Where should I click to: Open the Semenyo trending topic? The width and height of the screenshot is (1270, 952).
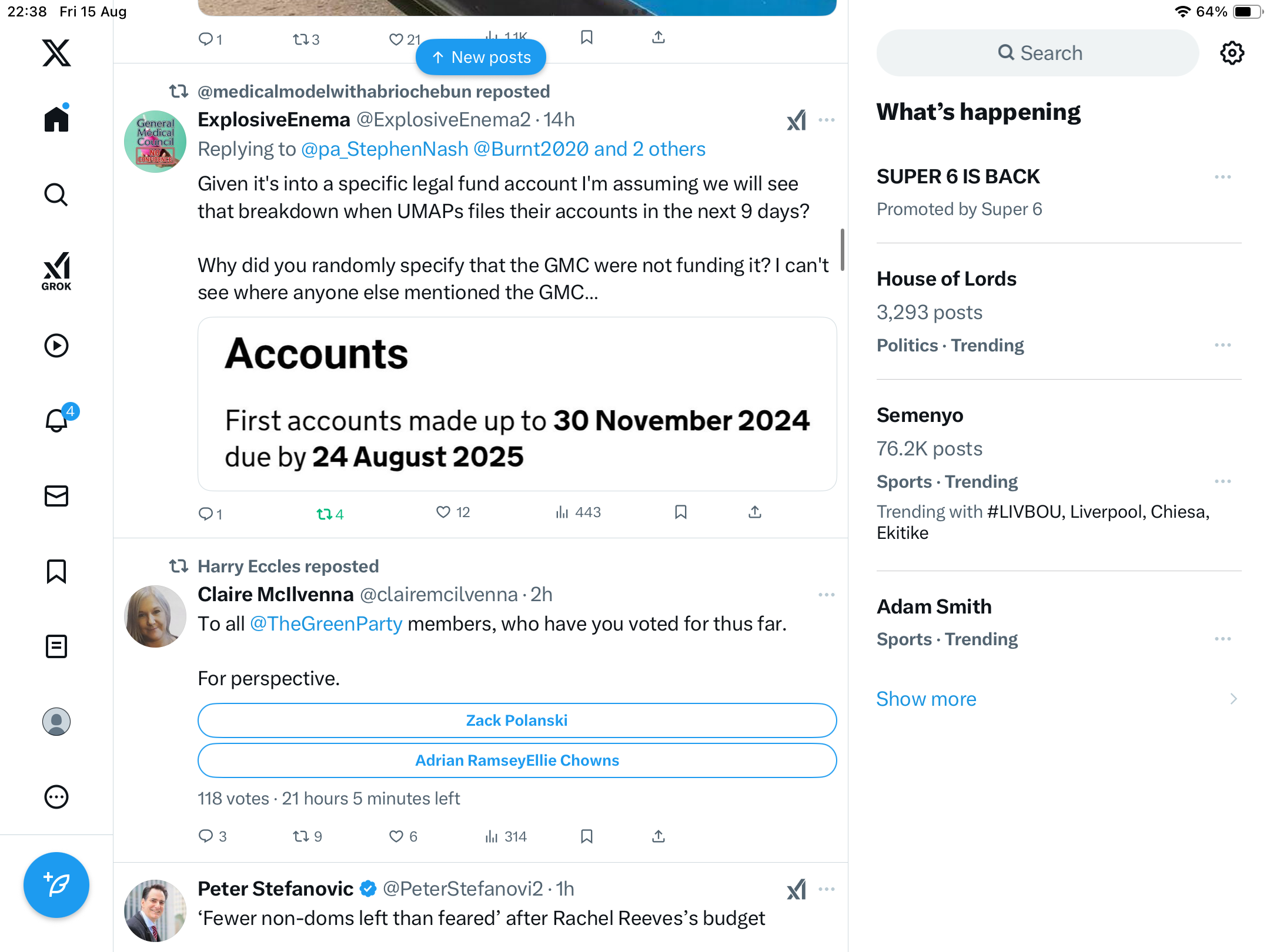(920, 415)
